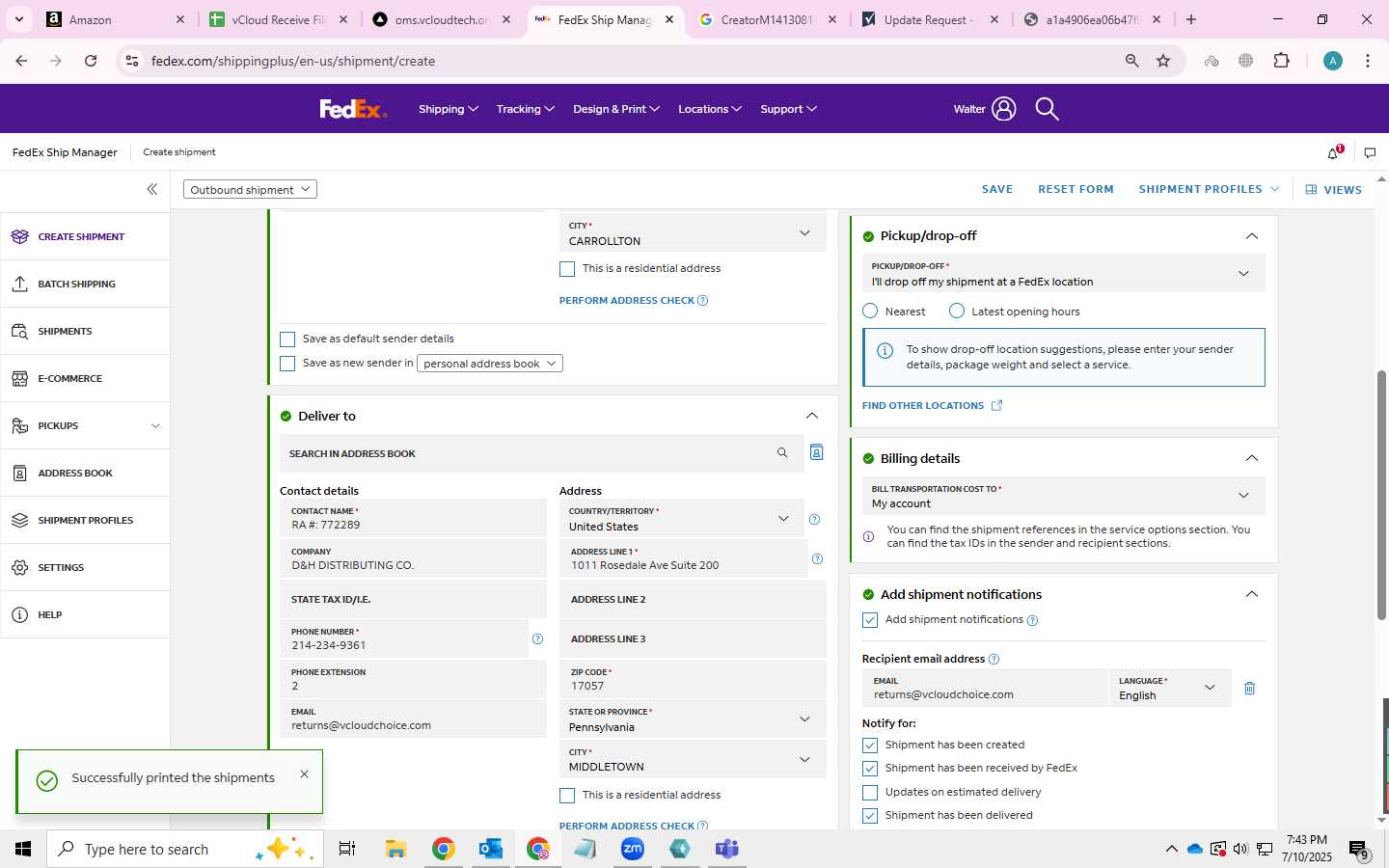Click help icon next to Recipient email address
The image size is (1389, 868).
[994, 659]
